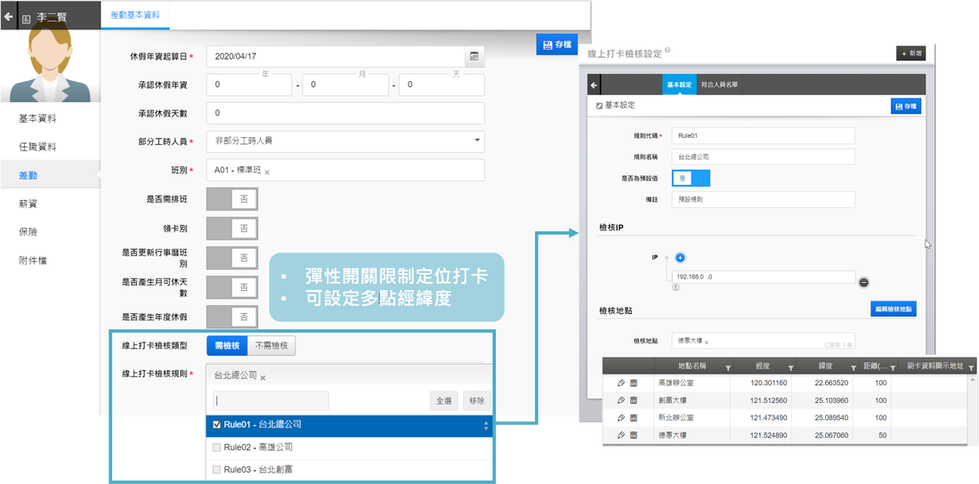This screenshot has height=484, width=979.
Task: Click the 備註 field showing 預設規則
Action: (x=764, y=199)
